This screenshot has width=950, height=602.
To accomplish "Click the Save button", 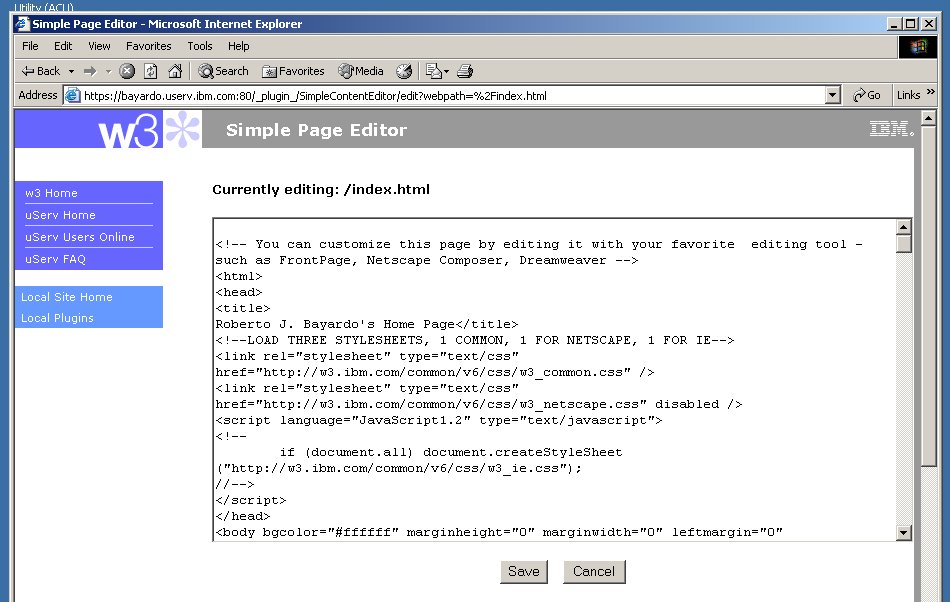I will coord(524,572).
